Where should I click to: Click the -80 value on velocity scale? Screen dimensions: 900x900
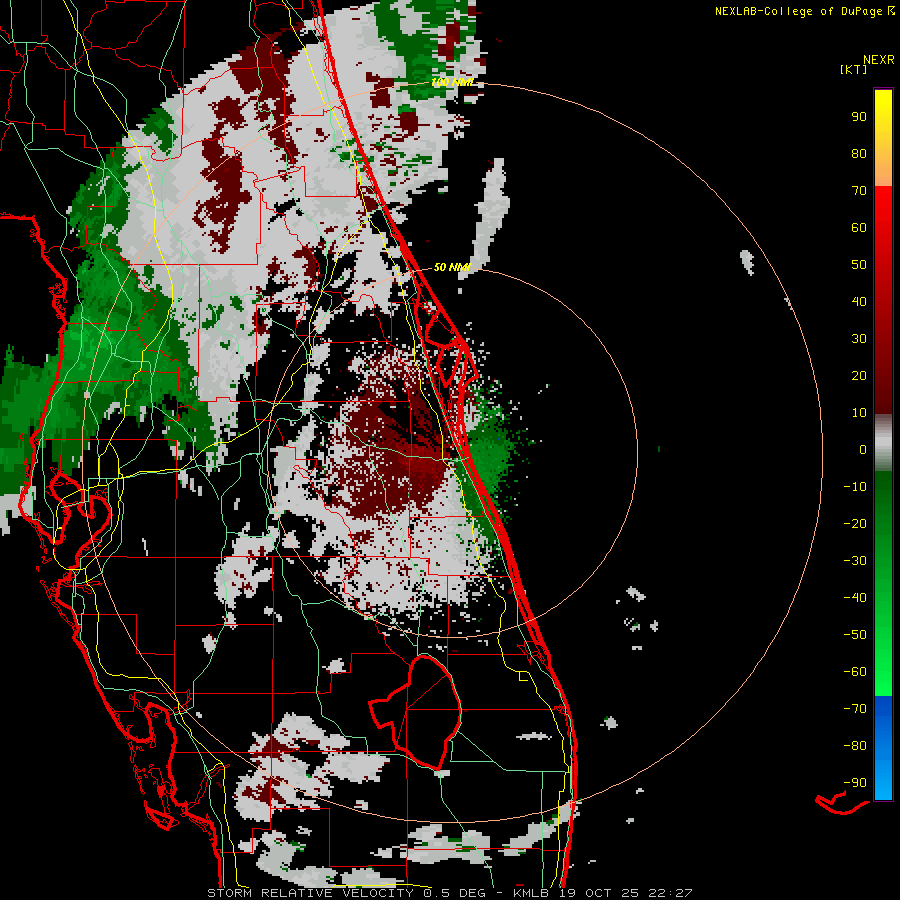coord(855,746)
